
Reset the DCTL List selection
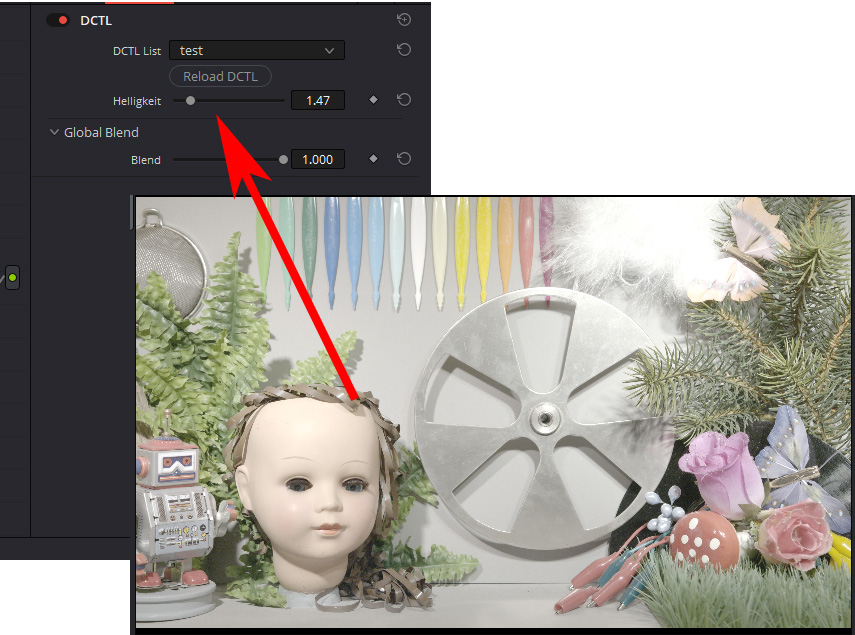(x=404, y=50)
